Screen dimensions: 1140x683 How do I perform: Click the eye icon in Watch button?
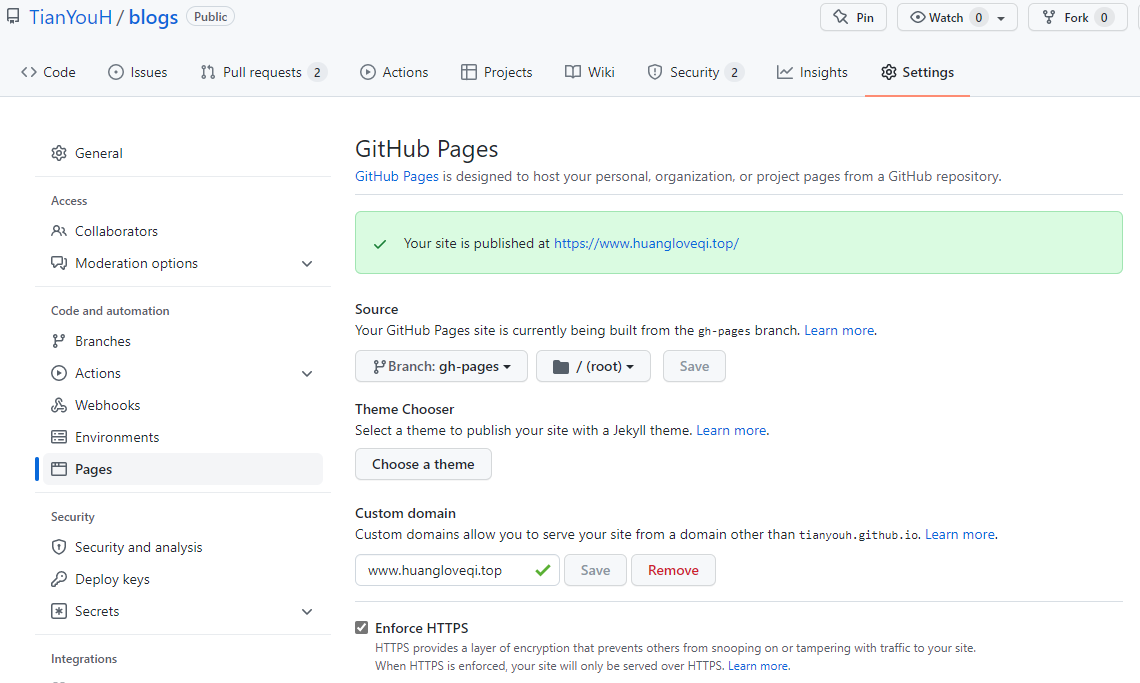coord(918,17)
